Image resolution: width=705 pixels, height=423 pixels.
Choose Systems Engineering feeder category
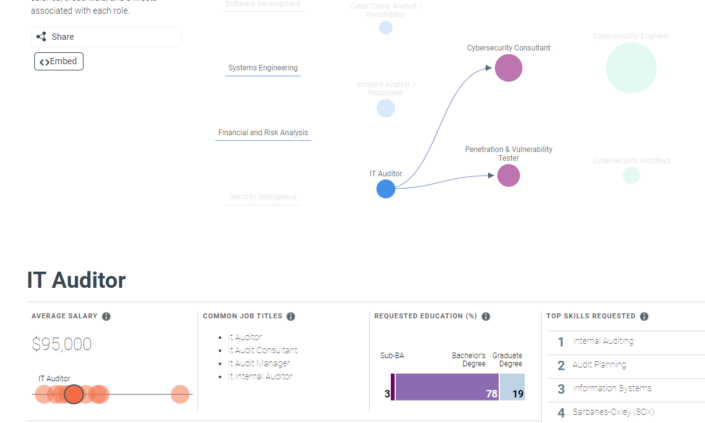pyautogui.click(x=263, y=68)
